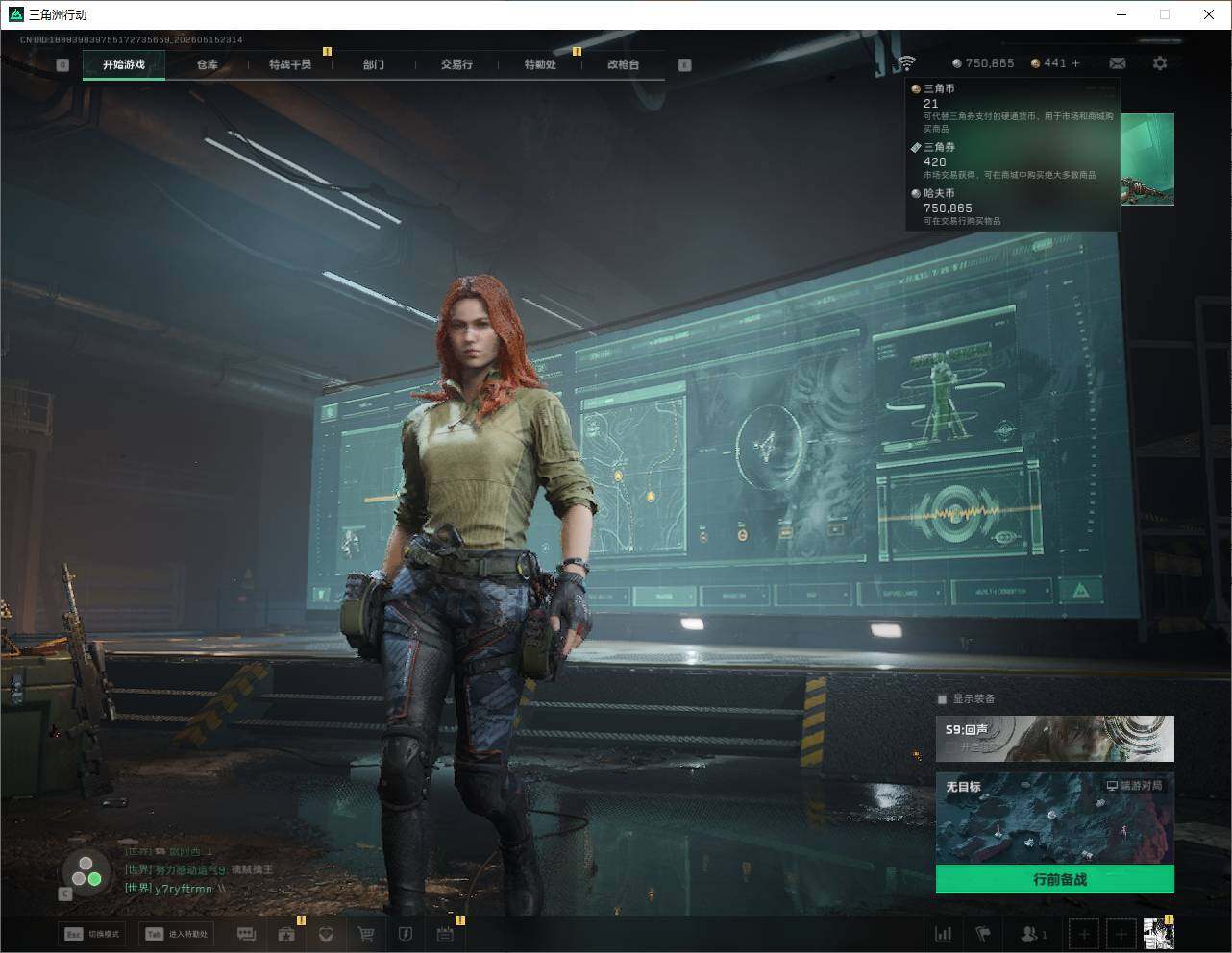Viewport: 1232px width, 953px height.
Task: Click the 端游对局 match type label
Action: (x=1134, y=786)
